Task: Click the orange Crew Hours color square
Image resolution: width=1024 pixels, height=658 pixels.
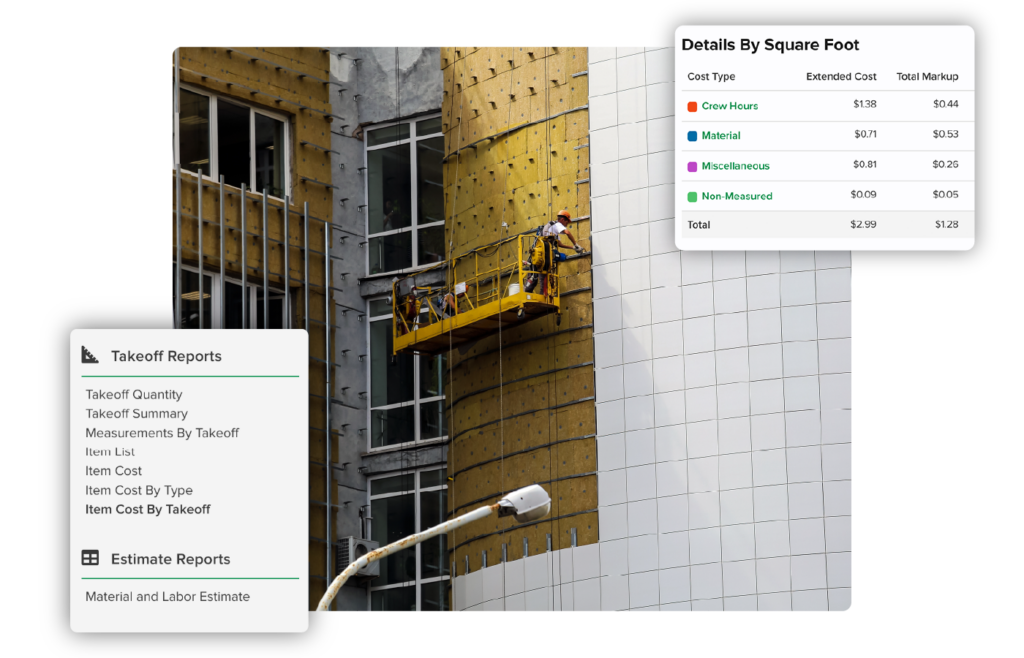Action: click(x=692, y=106)
